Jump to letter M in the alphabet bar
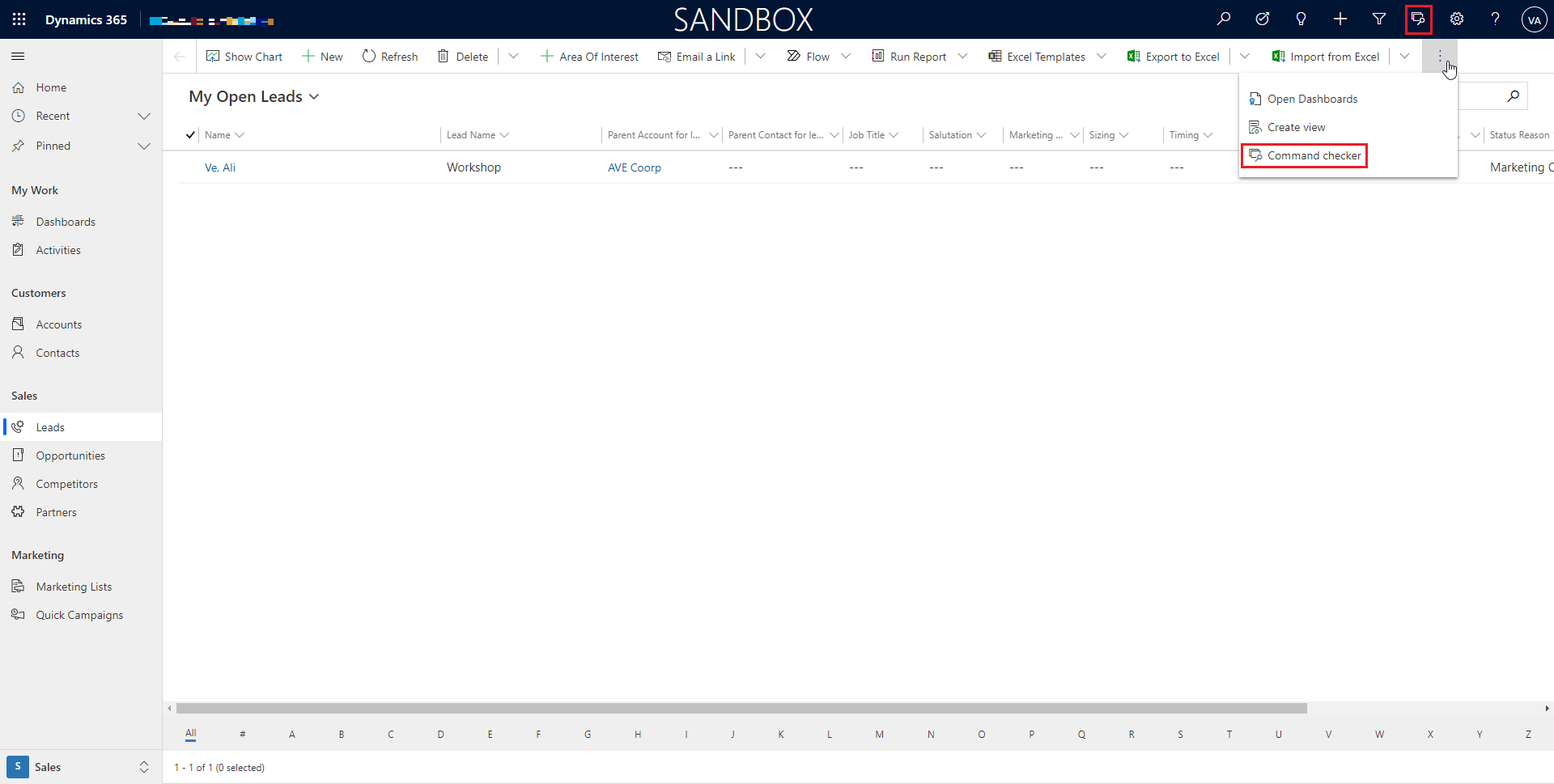This screenshot has height=784, width=1554. click(x=880, y=734)
